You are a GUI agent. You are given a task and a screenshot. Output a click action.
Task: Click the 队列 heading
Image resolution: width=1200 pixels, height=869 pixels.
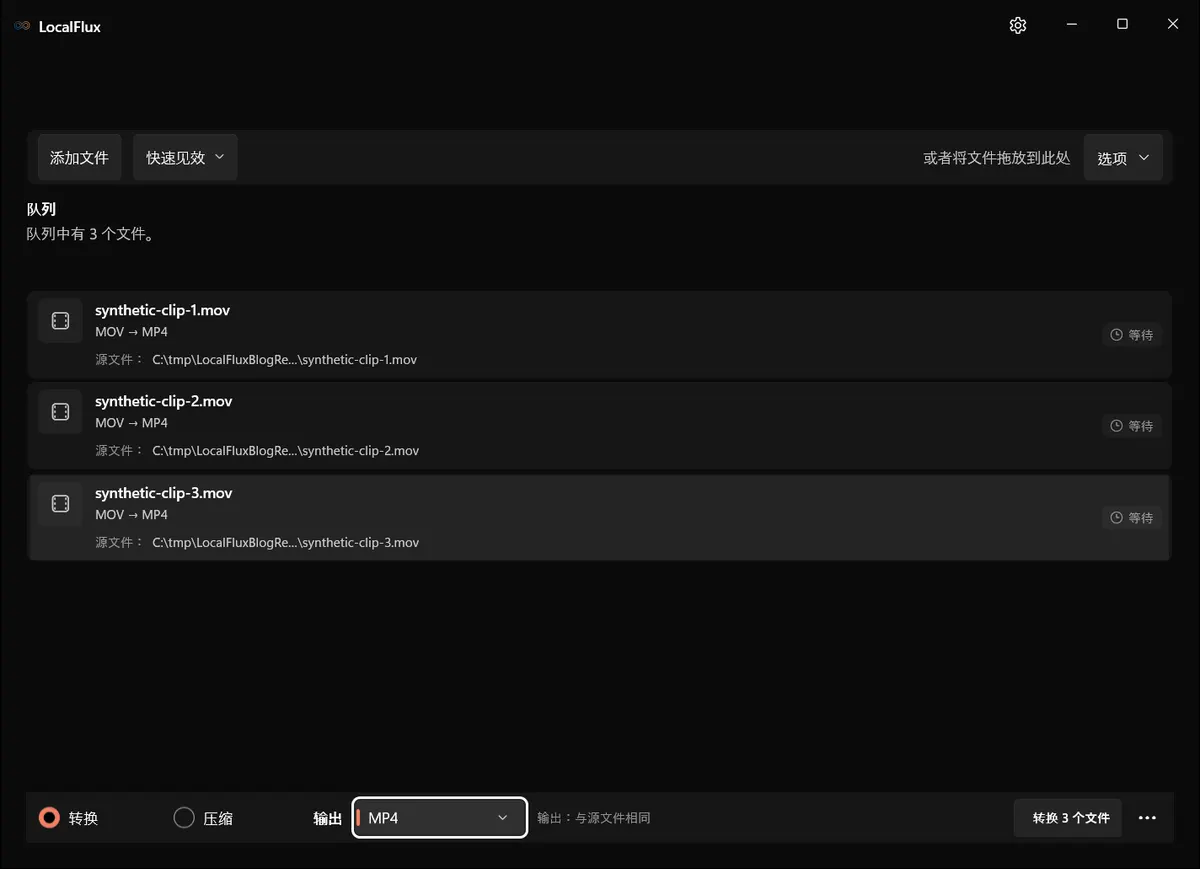tap(41, 210)
